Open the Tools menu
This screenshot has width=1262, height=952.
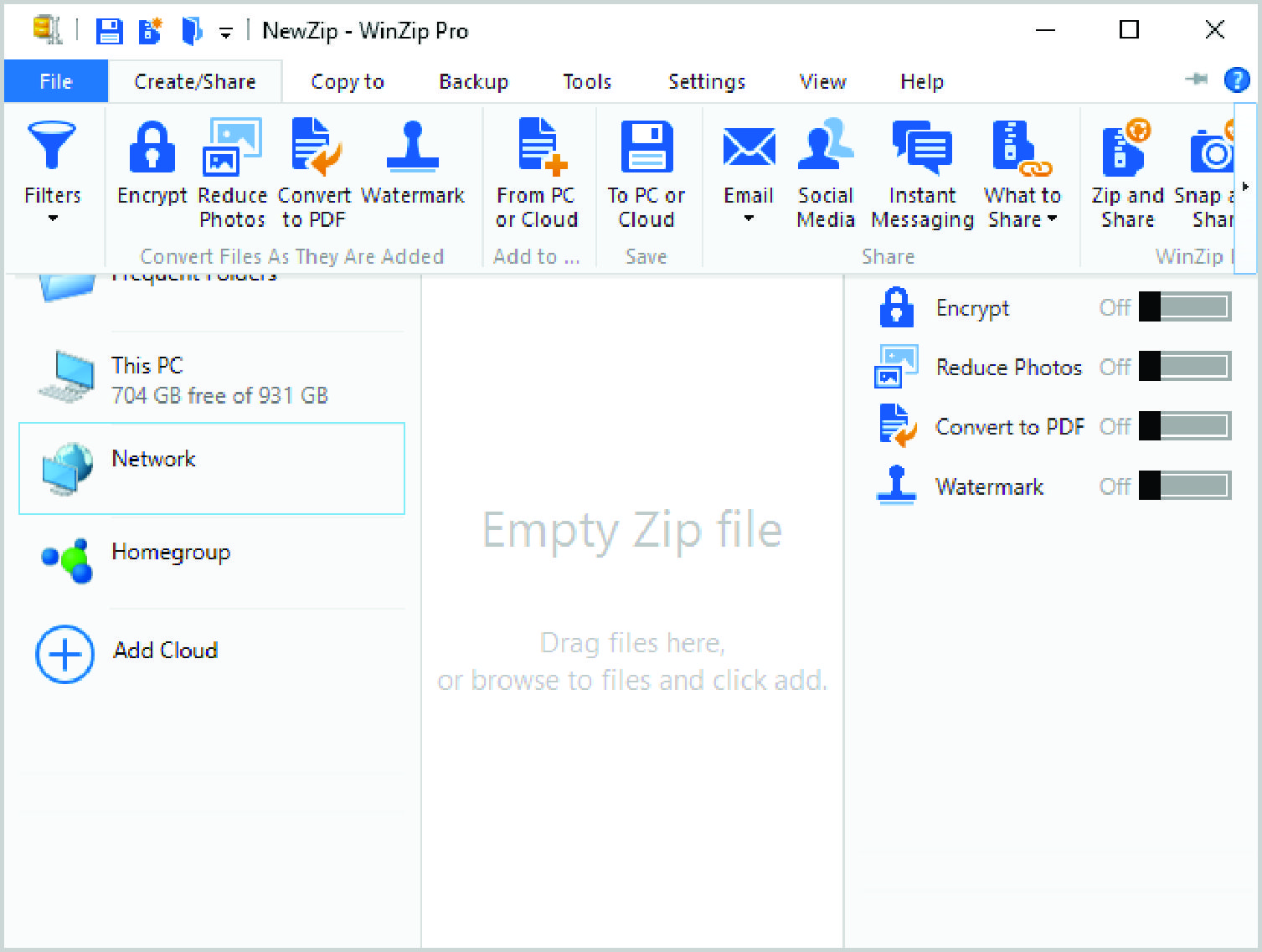586,81
